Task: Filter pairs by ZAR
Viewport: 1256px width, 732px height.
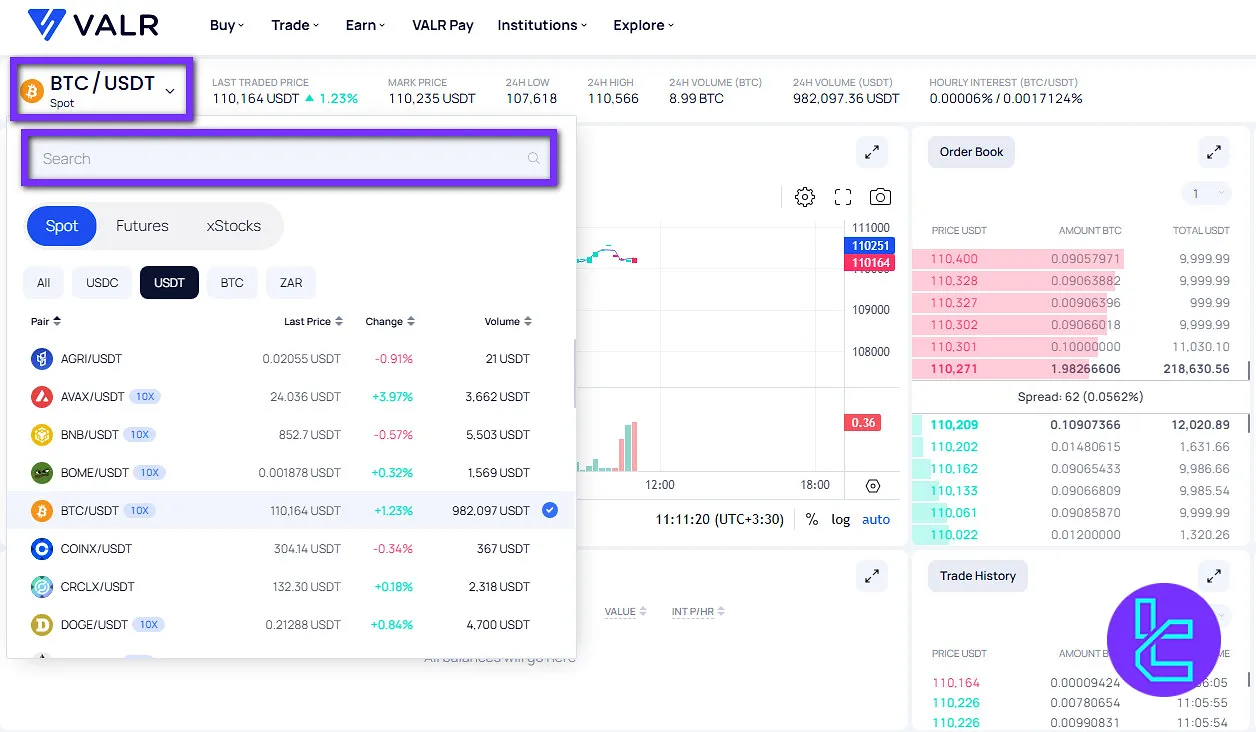Action: coord(291,283)
